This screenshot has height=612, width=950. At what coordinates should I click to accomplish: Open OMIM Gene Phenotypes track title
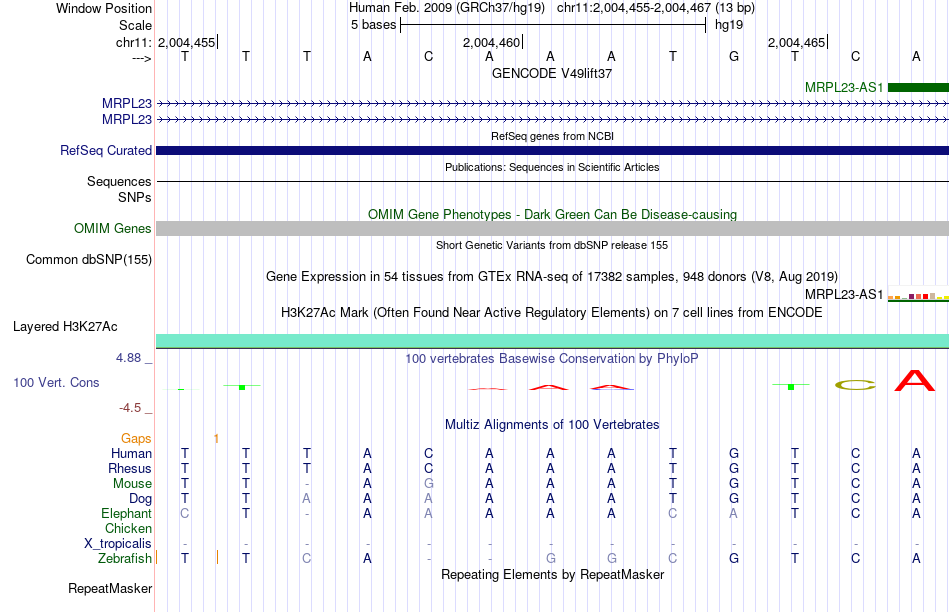[x=552, y=215]
